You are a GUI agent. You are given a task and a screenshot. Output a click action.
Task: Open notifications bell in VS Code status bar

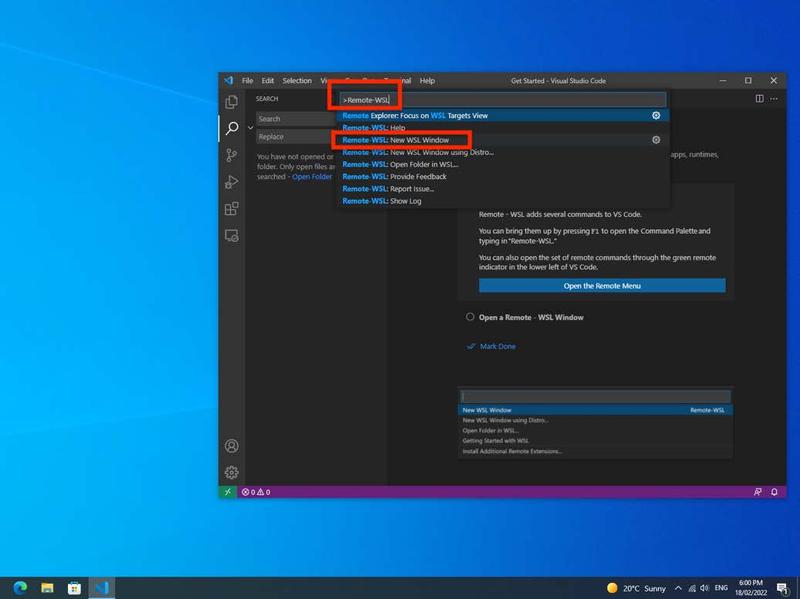click(774, 492)
